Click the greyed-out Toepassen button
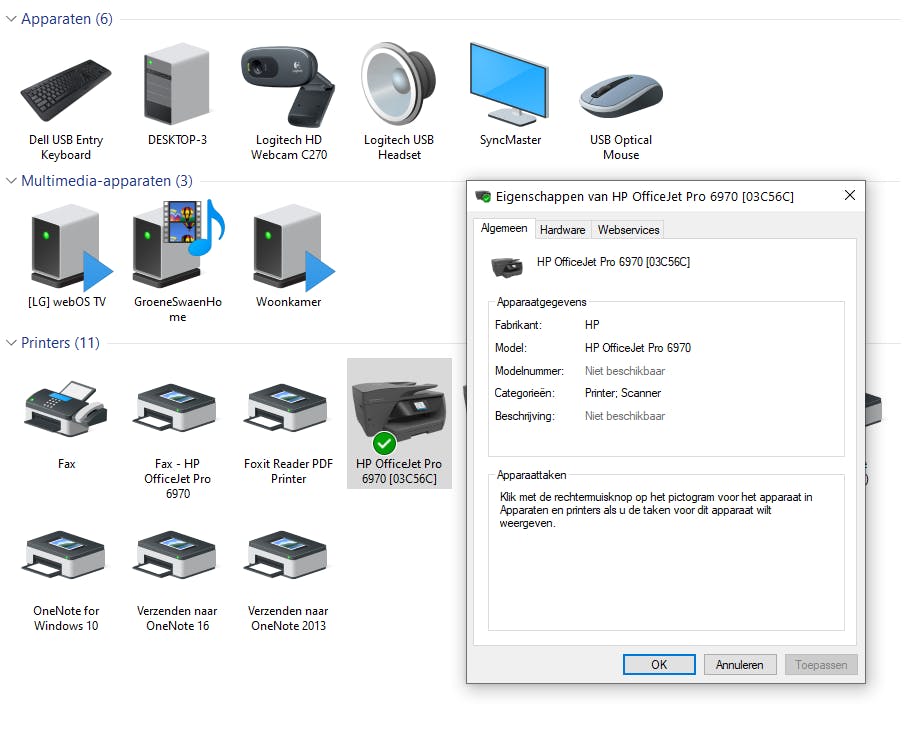The image size is (908, 739). click(821, 664)
